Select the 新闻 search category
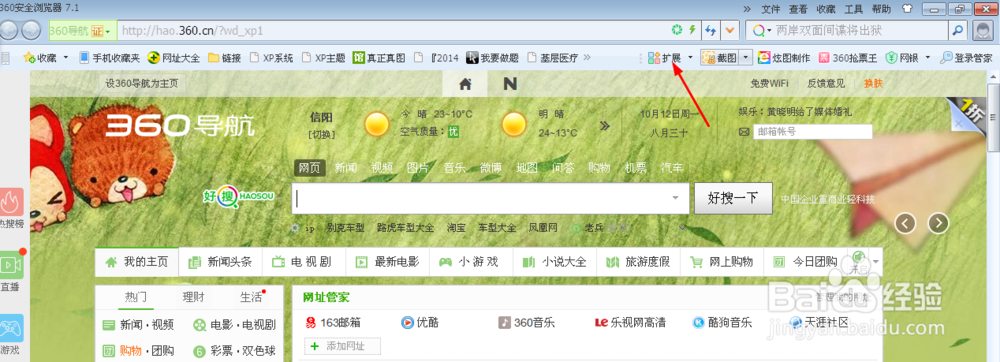 [346, 168]
